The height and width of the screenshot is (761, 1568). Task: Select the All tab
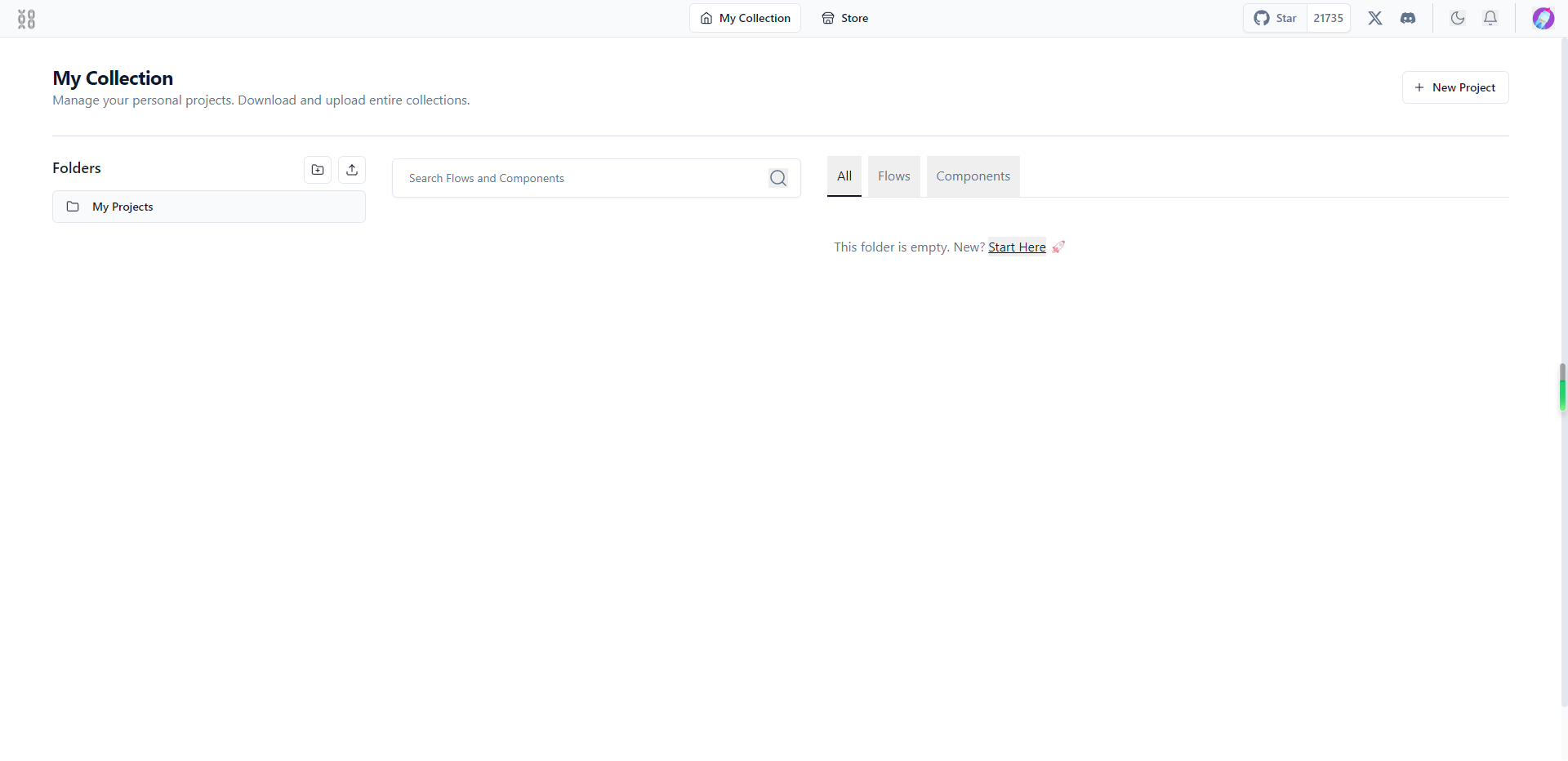(844, 176)
